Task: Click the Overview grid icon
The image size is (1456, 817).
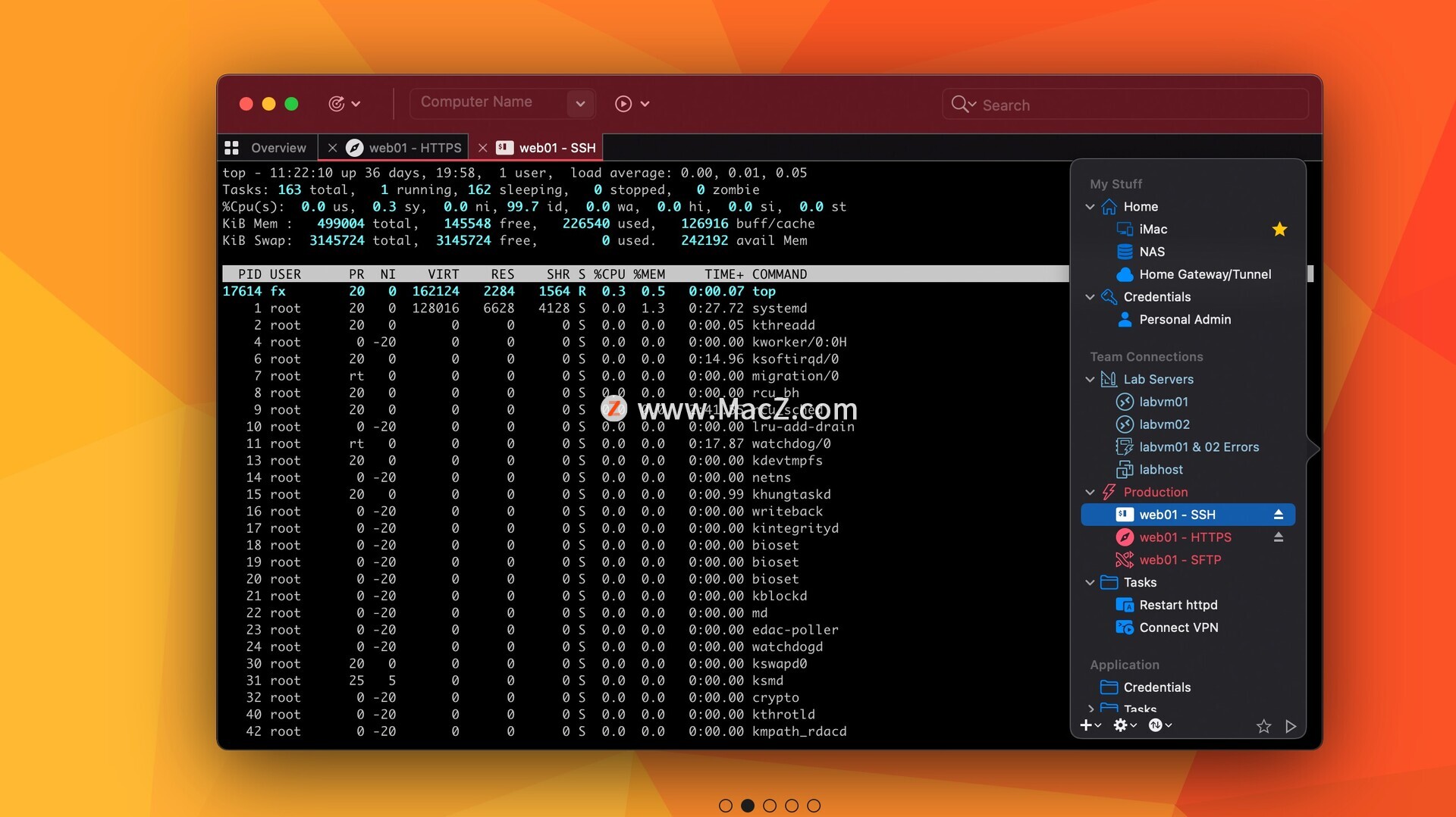Action: tap(232, 148)
